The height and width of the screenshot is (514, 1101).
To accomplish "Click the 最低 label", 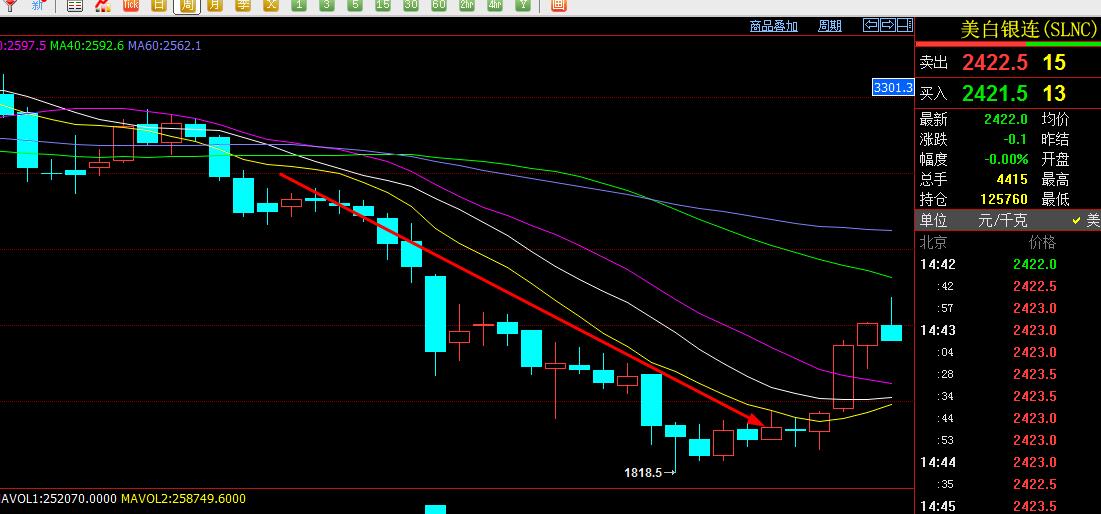I will tap(1055, 199).
